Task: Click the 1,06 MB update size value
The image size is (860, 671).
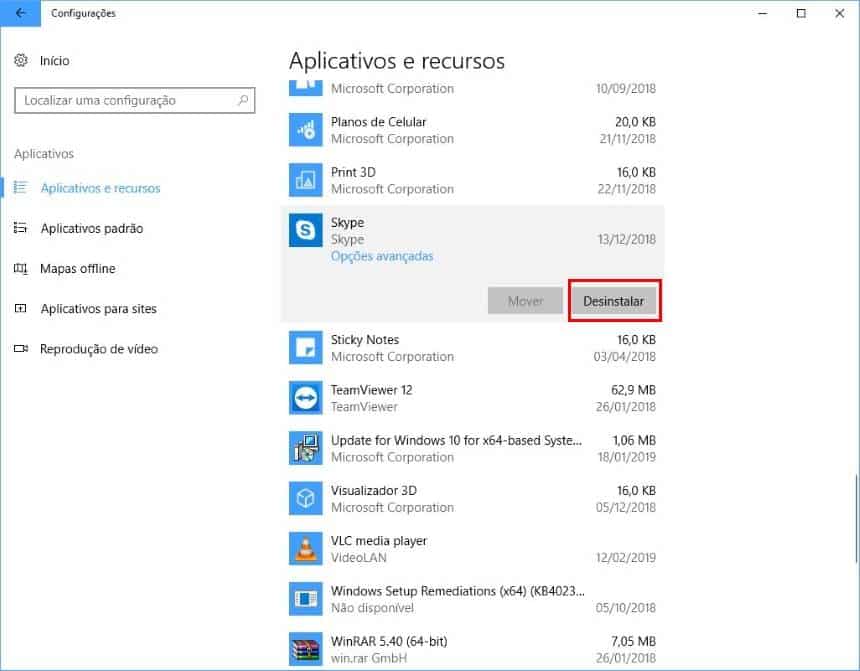Action: pyautogui.click(x=633, y=441)
